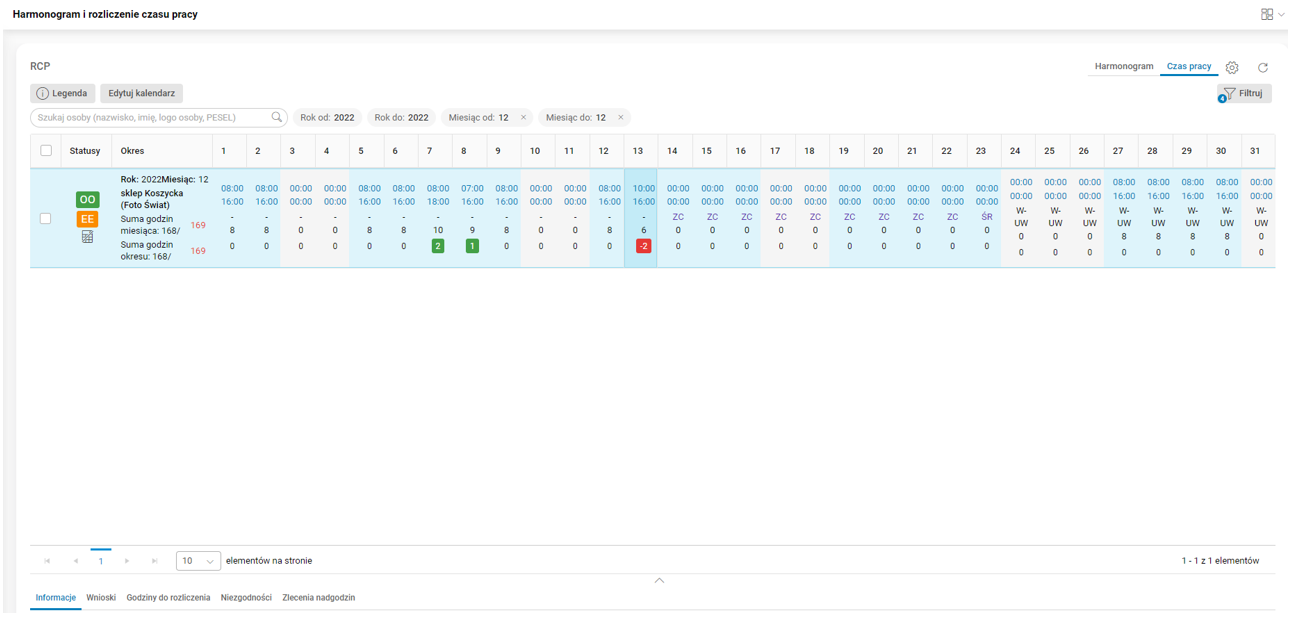Click the Edytuj kalendarz button
The image size is (1291, 622).
142,93
